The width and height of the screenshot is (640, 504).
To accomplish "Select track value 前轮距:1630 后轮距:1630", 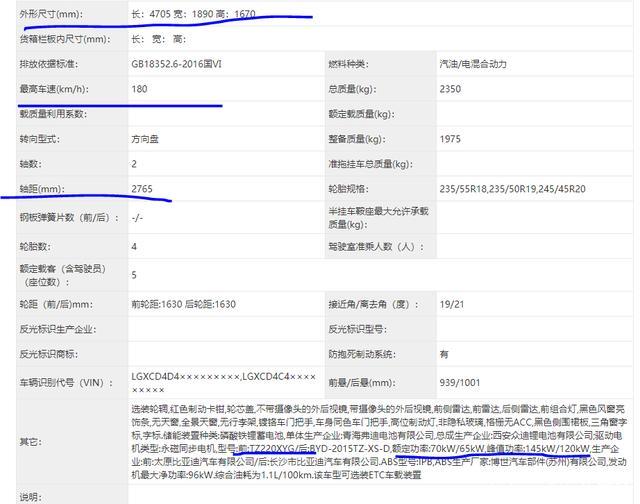I will click(x=184, y=304).
